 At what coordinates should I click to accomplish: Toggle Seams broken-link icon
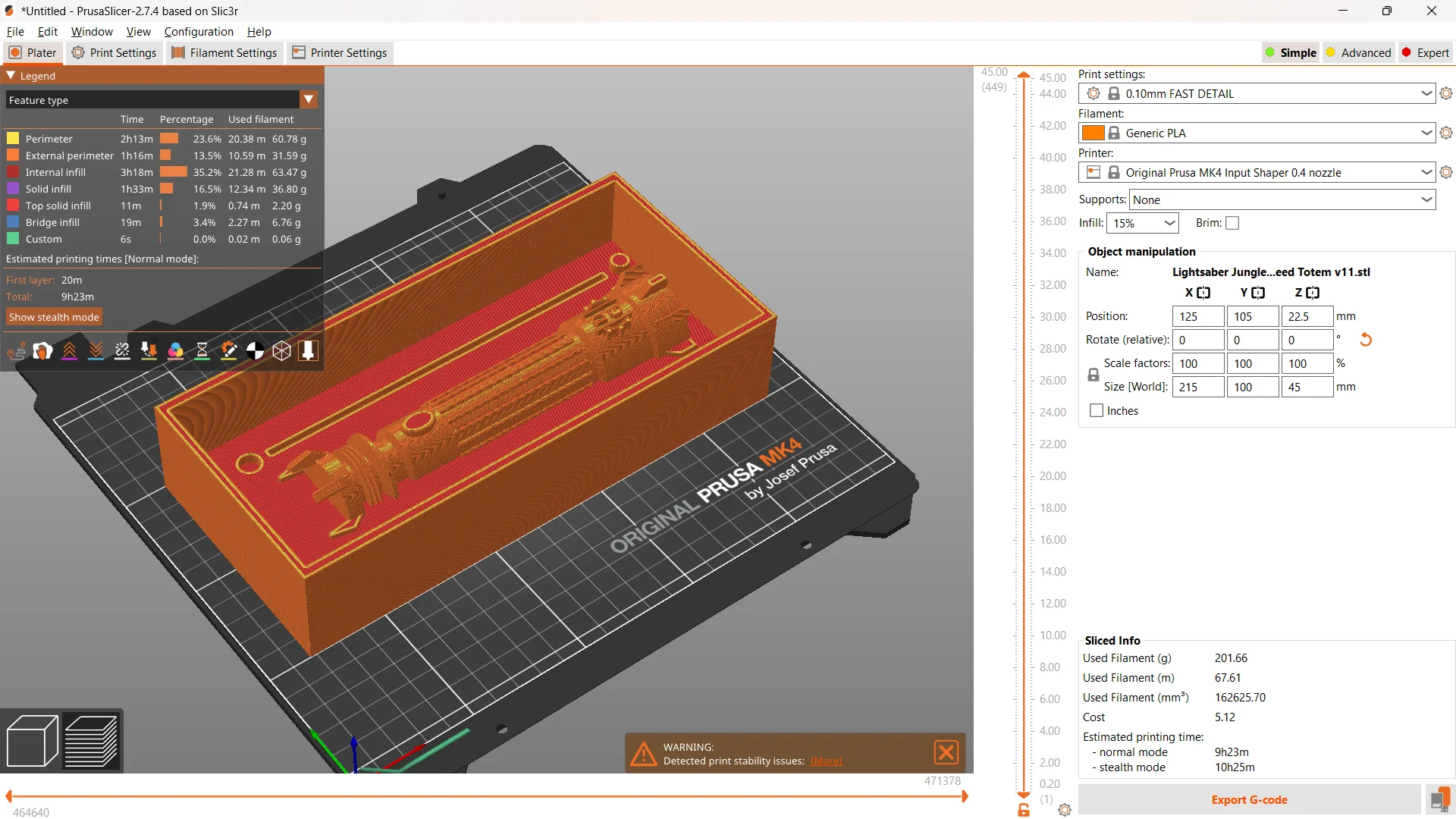(122, 351)
